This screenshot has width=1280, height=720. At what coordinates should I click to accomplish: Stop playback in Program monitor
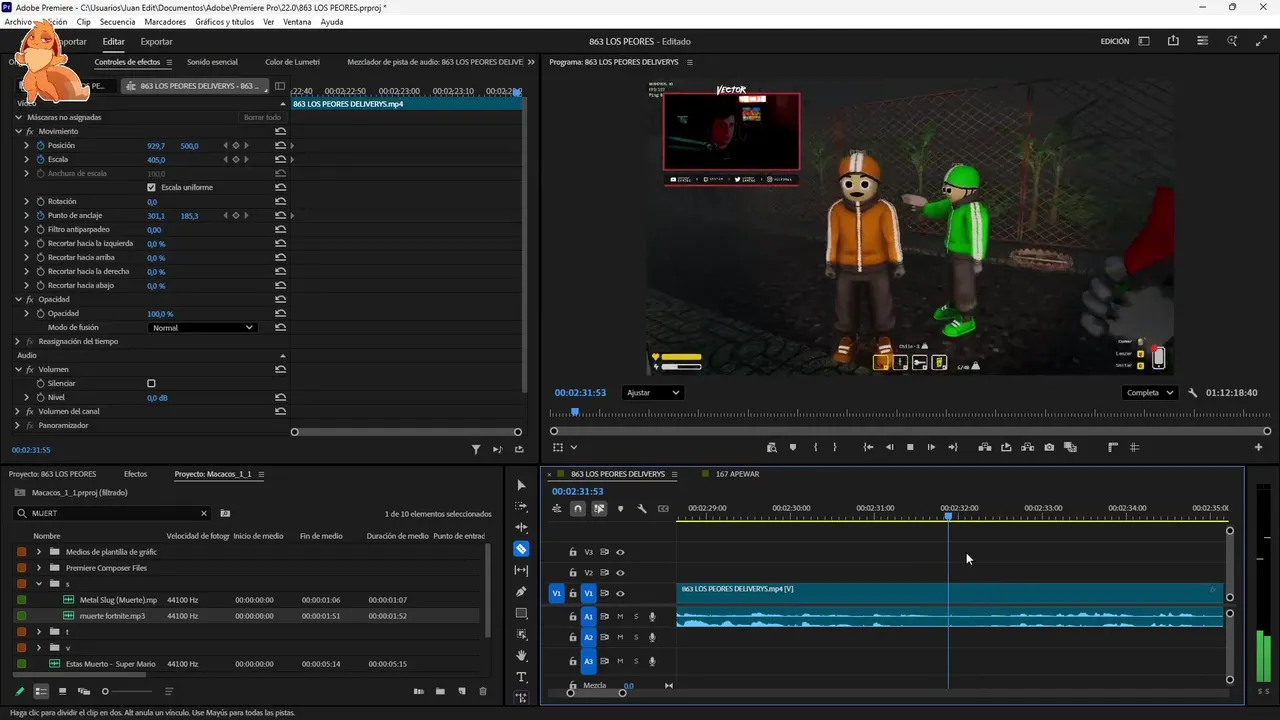point(910,447)
